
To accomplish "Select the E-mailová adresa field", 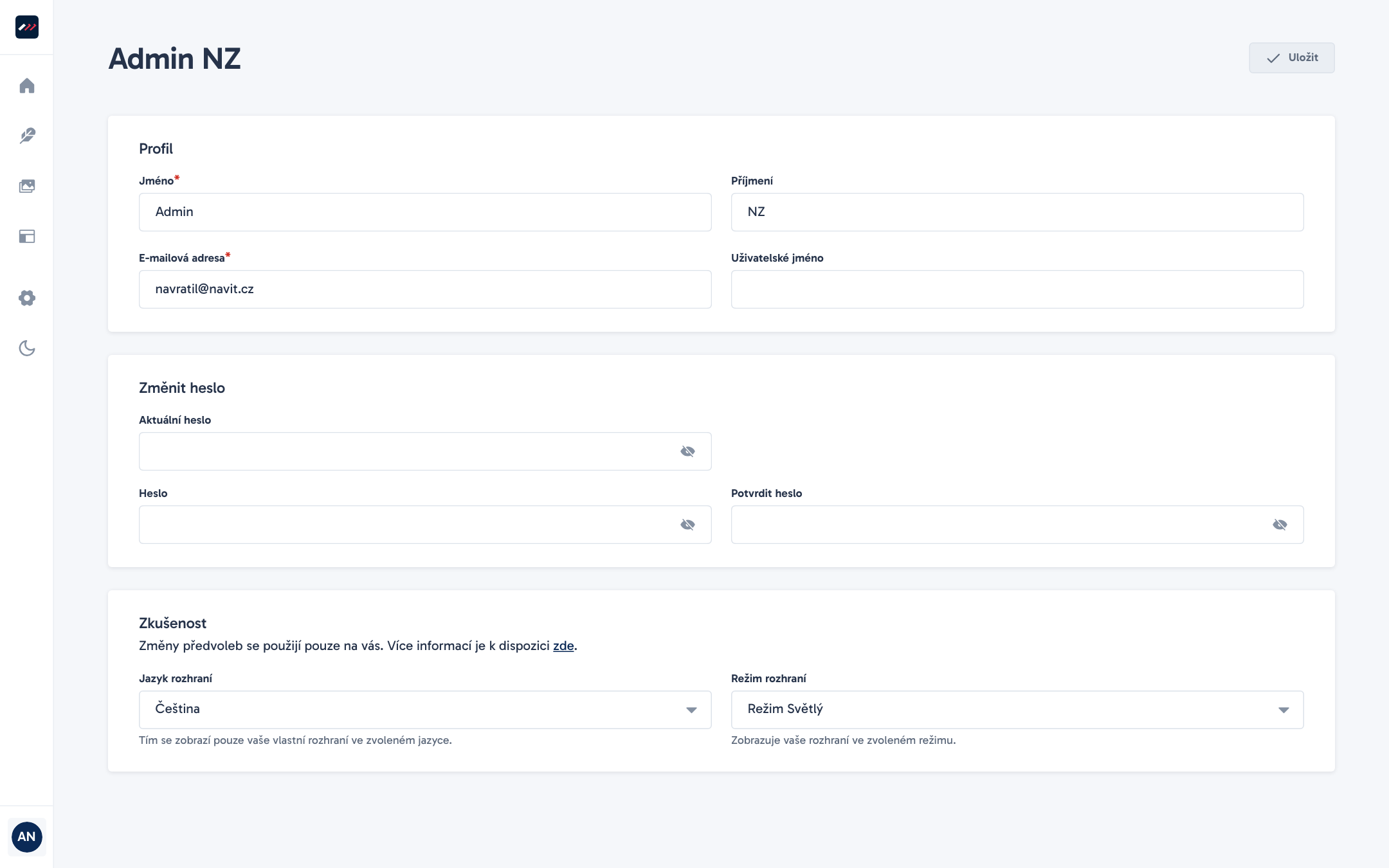I will tap(425, 289).
